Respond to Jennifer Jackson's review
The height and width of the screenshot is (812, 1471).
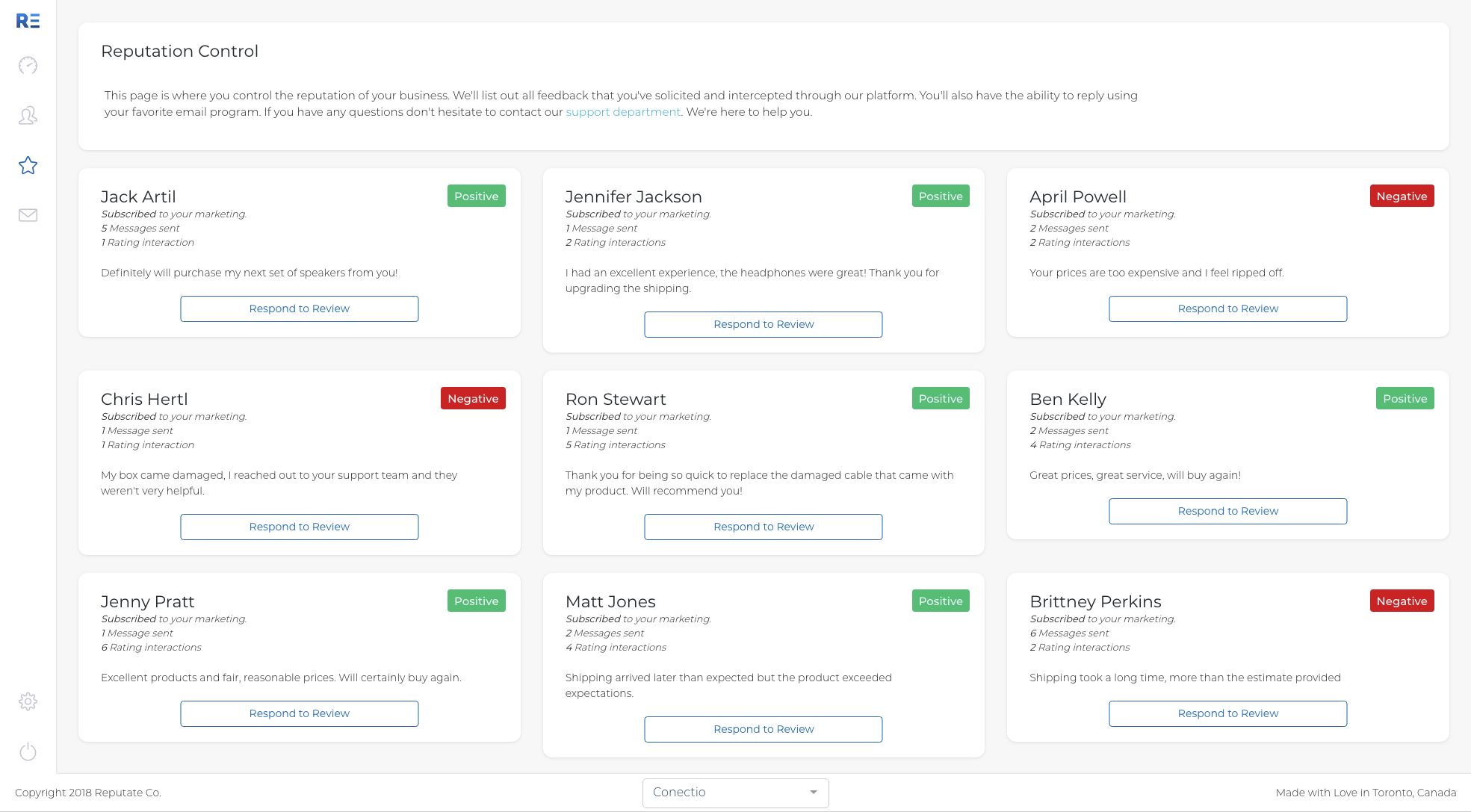[x=763, y=324]
